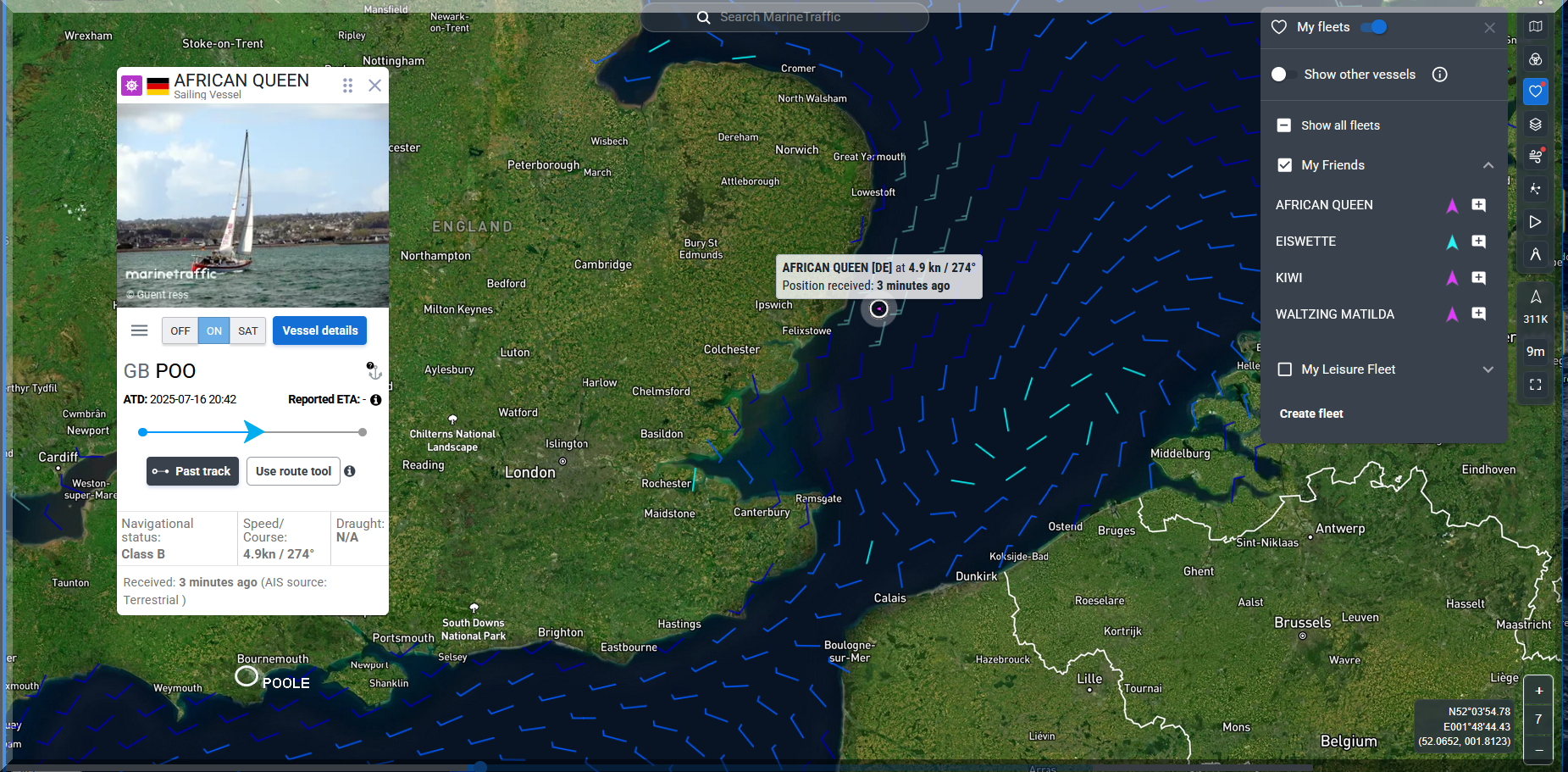Check the My Leisure Fleet checkbox

(x=1284, y=369)
